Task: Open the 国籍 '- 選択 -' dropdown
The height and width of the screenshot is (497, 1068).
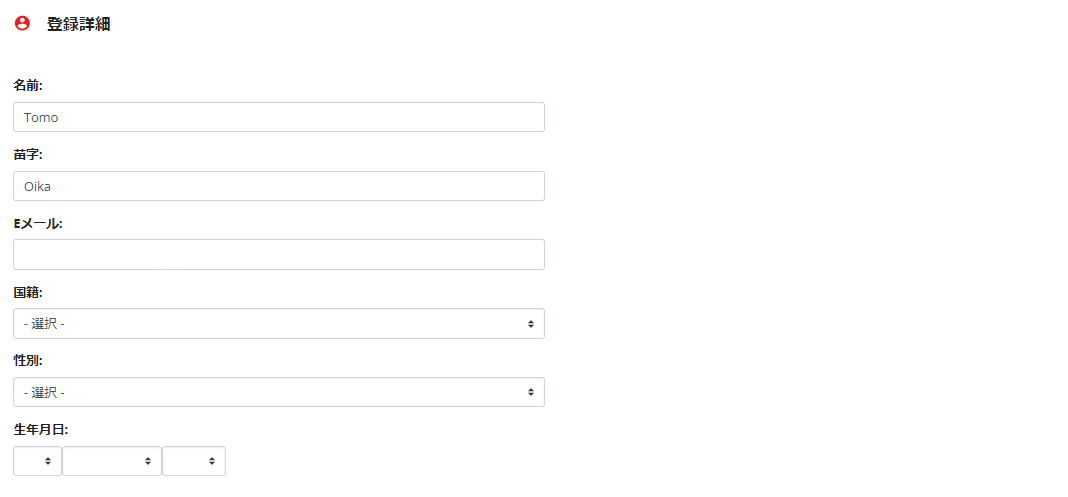Action: (279, 323)
